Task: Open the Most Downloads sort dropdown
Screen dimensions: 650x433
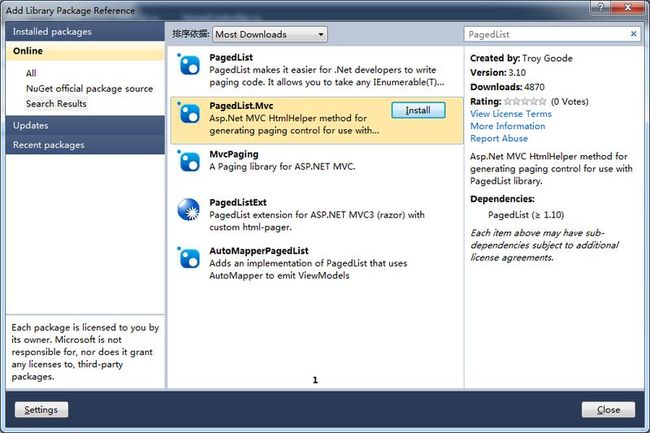Action: (x=270, y=34)
